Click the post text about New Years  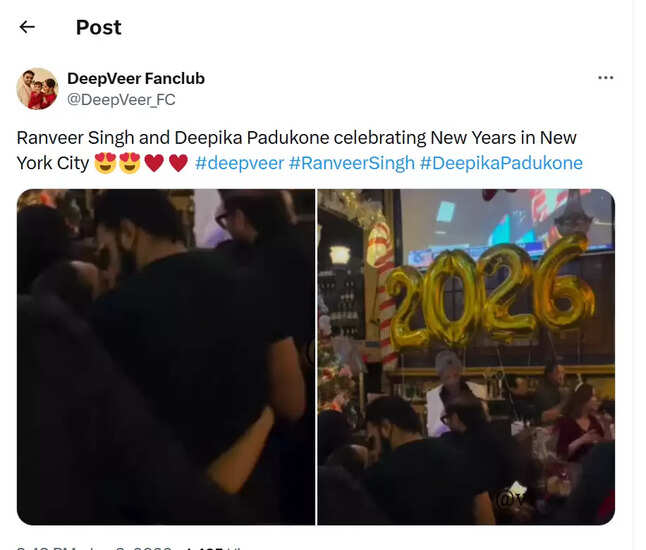pos(299,150)
